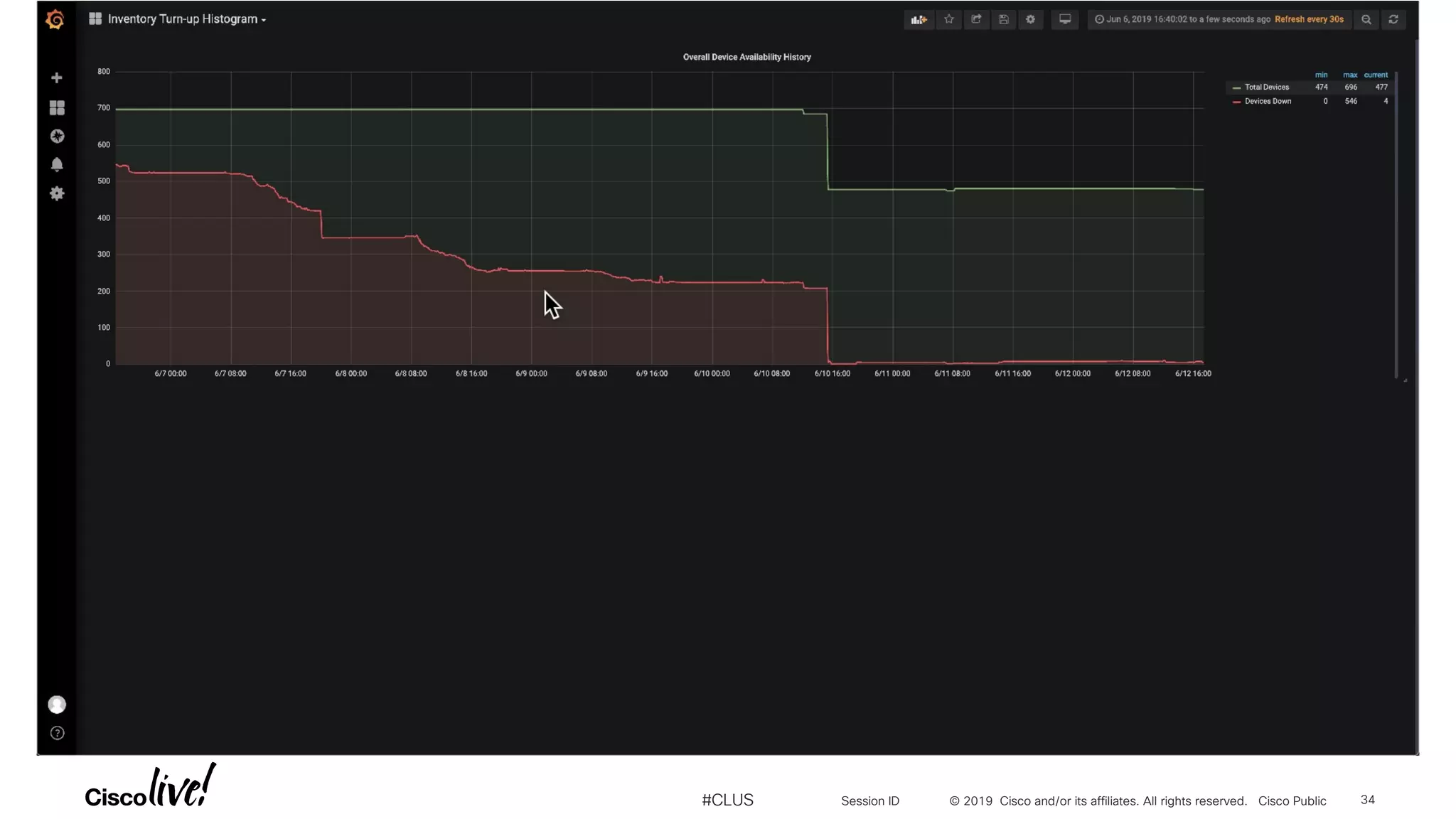
Task: Save the dashboard with disk icon
Action: [1003, 19]
